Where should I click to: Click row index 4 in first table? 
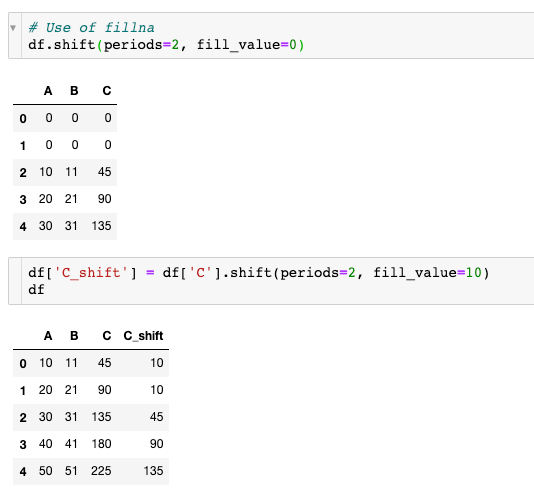23,227
